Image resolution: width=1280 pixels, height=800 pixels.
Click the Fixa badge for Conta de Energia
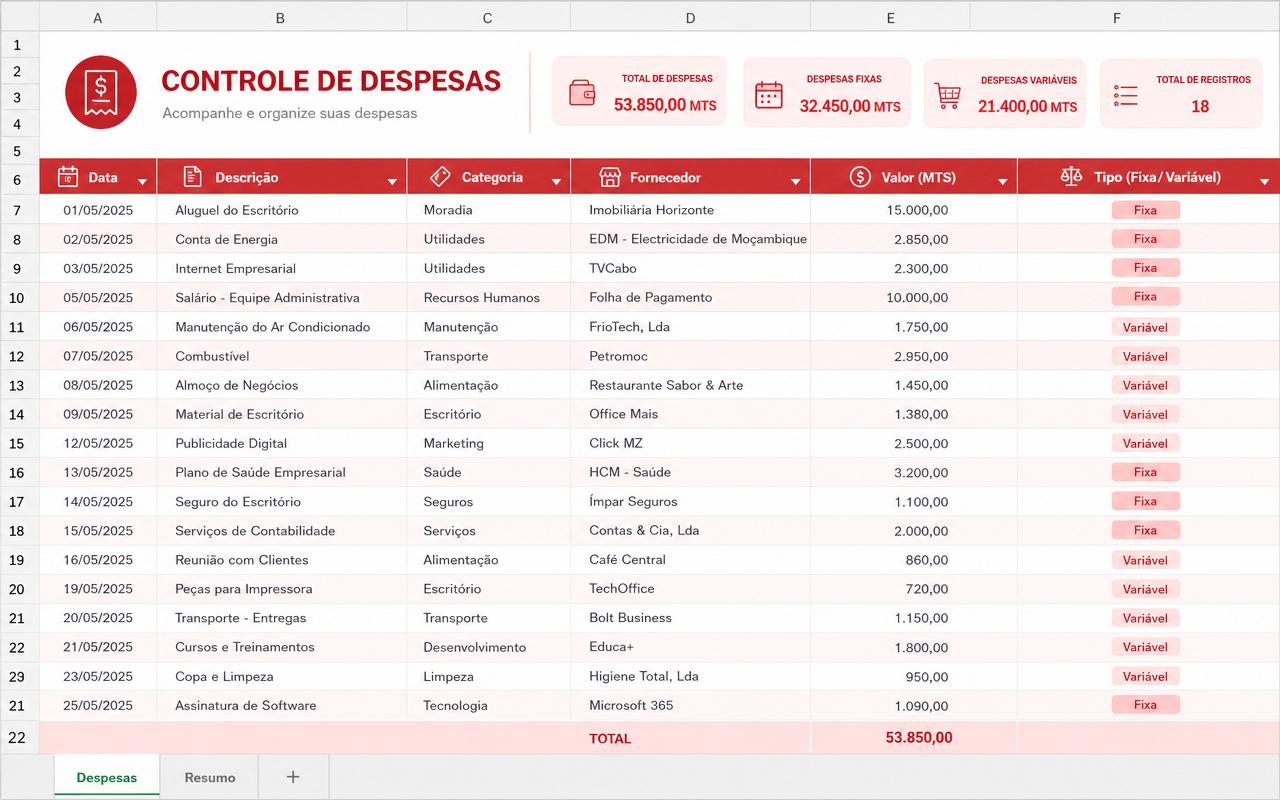[1146, 239]
